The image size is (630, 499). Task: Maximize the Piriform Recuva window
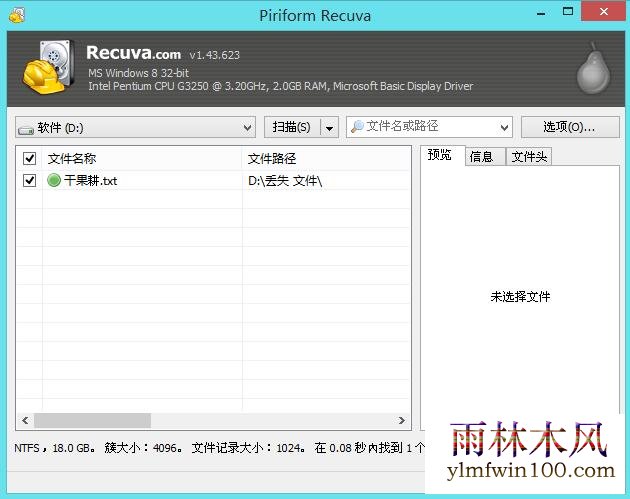(x=568, y=11)
